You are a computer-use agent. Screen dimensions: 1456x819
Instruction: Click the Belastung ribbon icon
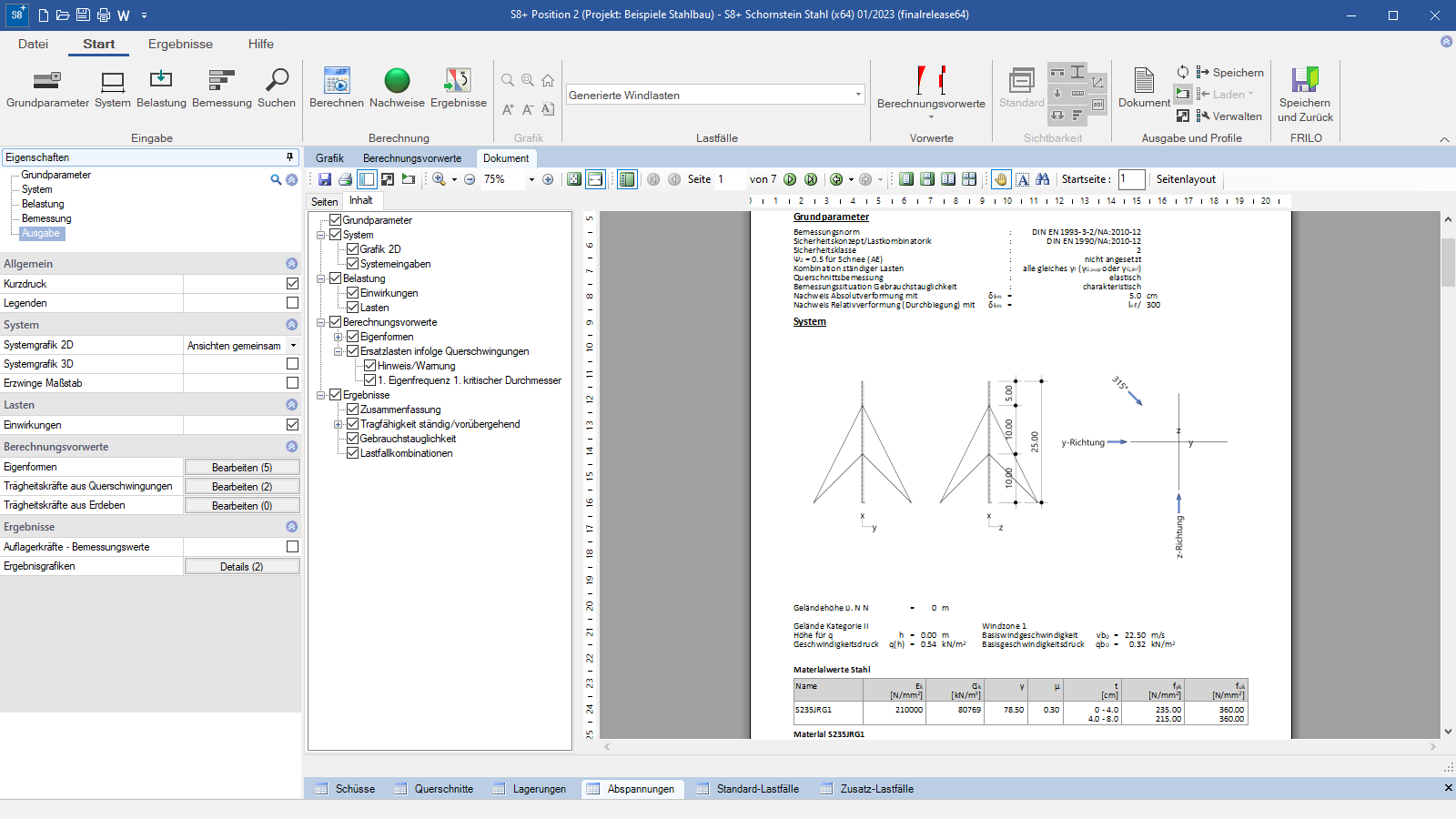point(161,88)
